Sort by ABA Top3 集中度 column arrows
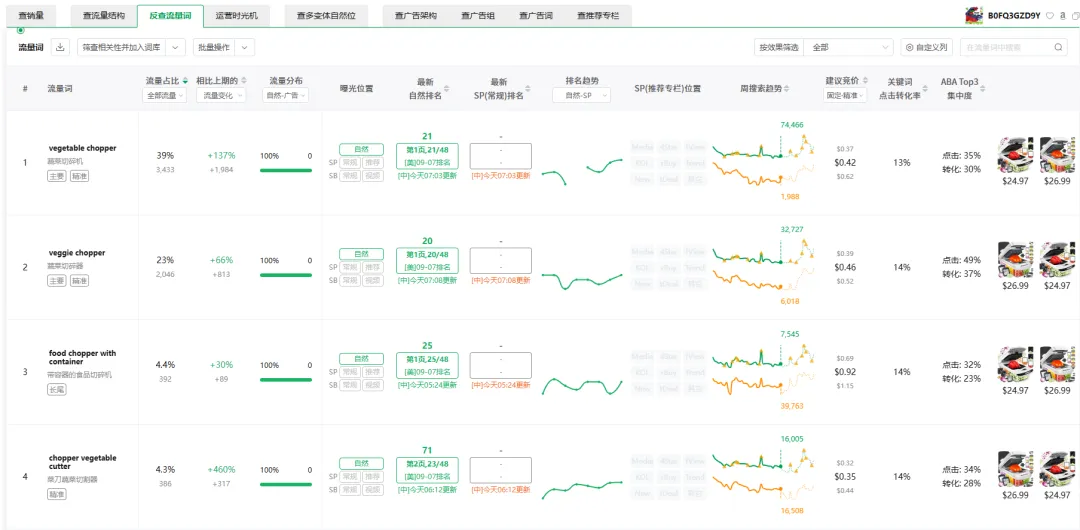1080x530 pixels. (983, 88)
